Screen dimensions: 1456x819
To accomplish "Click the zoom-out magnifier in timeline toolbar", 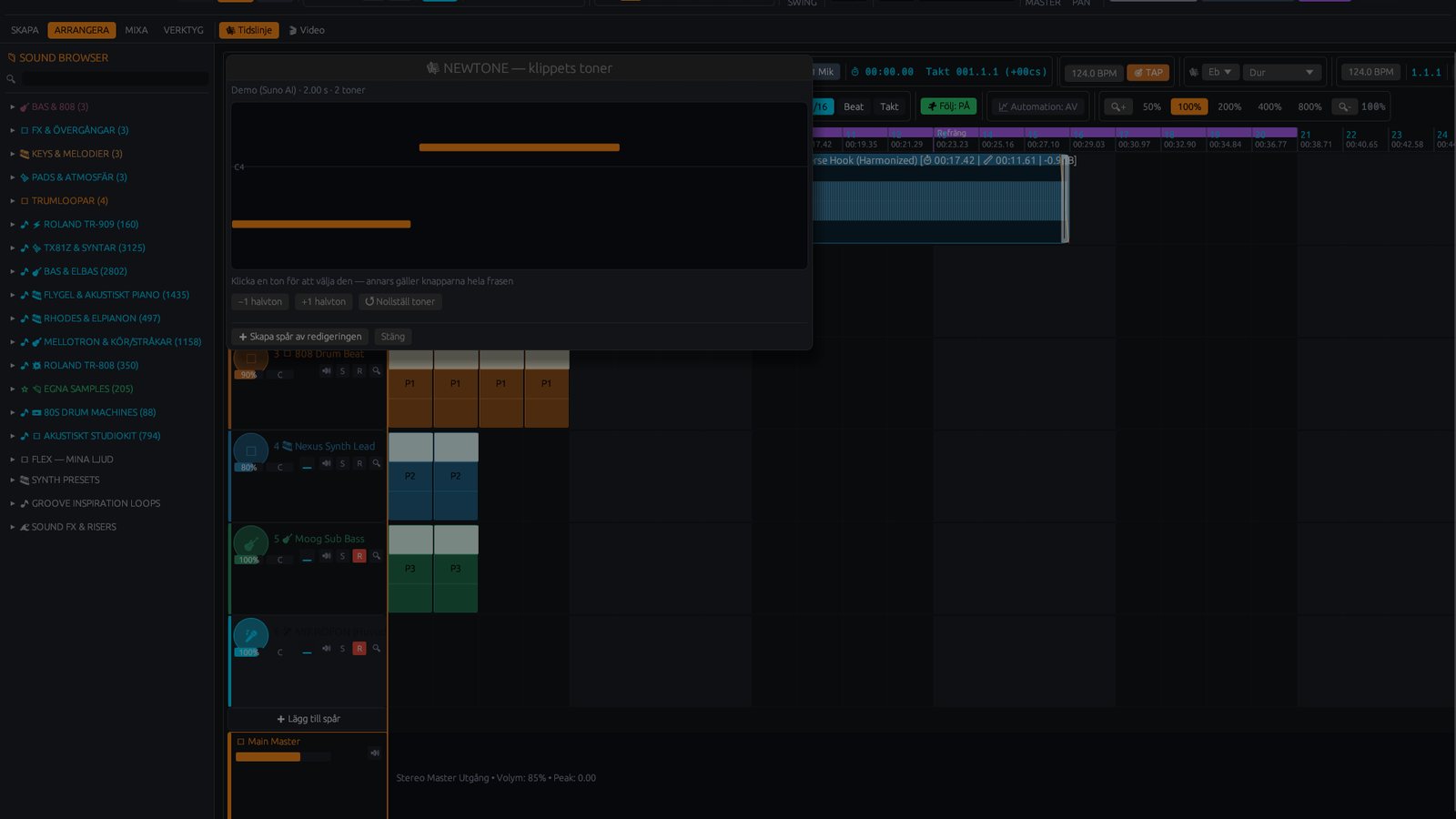I will 1344,106.
